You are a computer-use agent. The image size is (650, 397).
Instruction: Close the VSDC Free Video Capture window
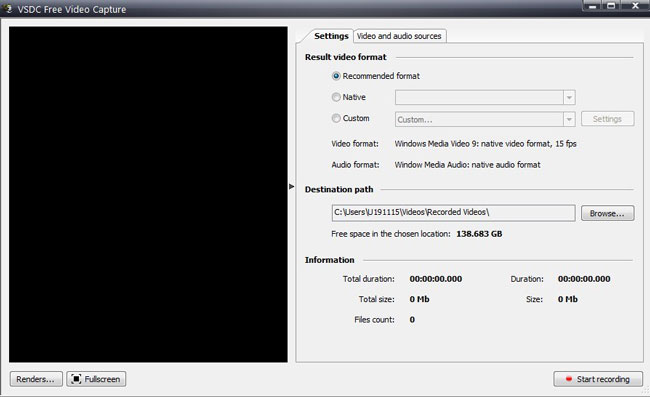(x=635, y=6)
